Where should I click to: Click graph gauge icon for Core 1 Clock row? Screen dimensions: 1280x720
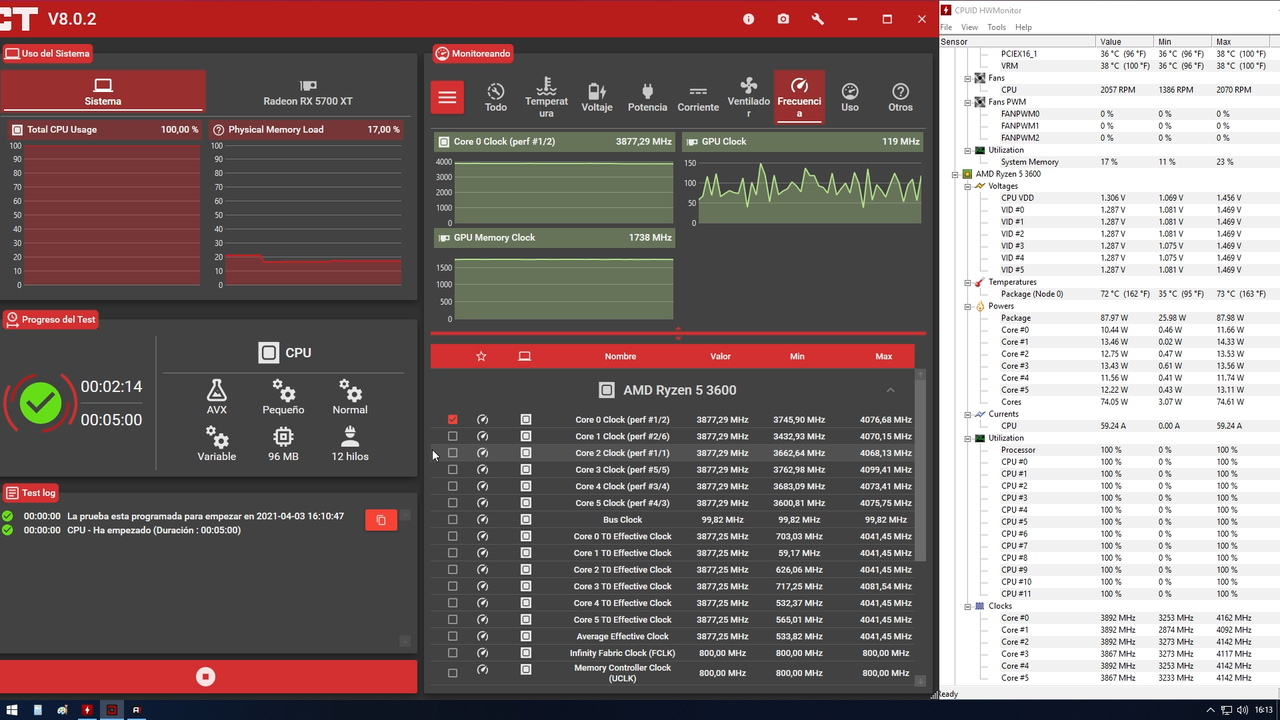coord(483,436)
